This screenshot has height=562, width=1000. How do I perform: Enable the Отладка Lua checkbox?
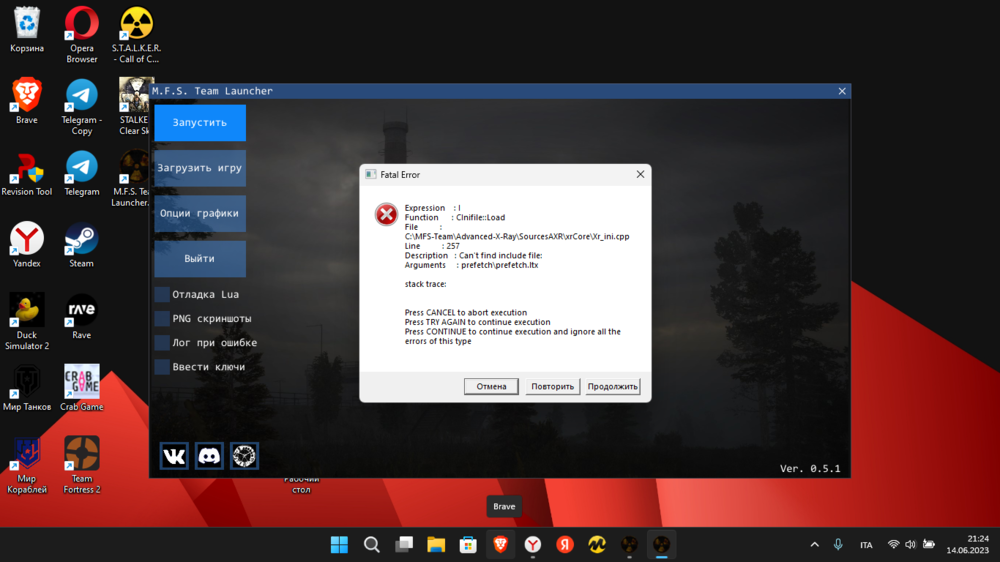pyautogui.click(x=162, y=295)
